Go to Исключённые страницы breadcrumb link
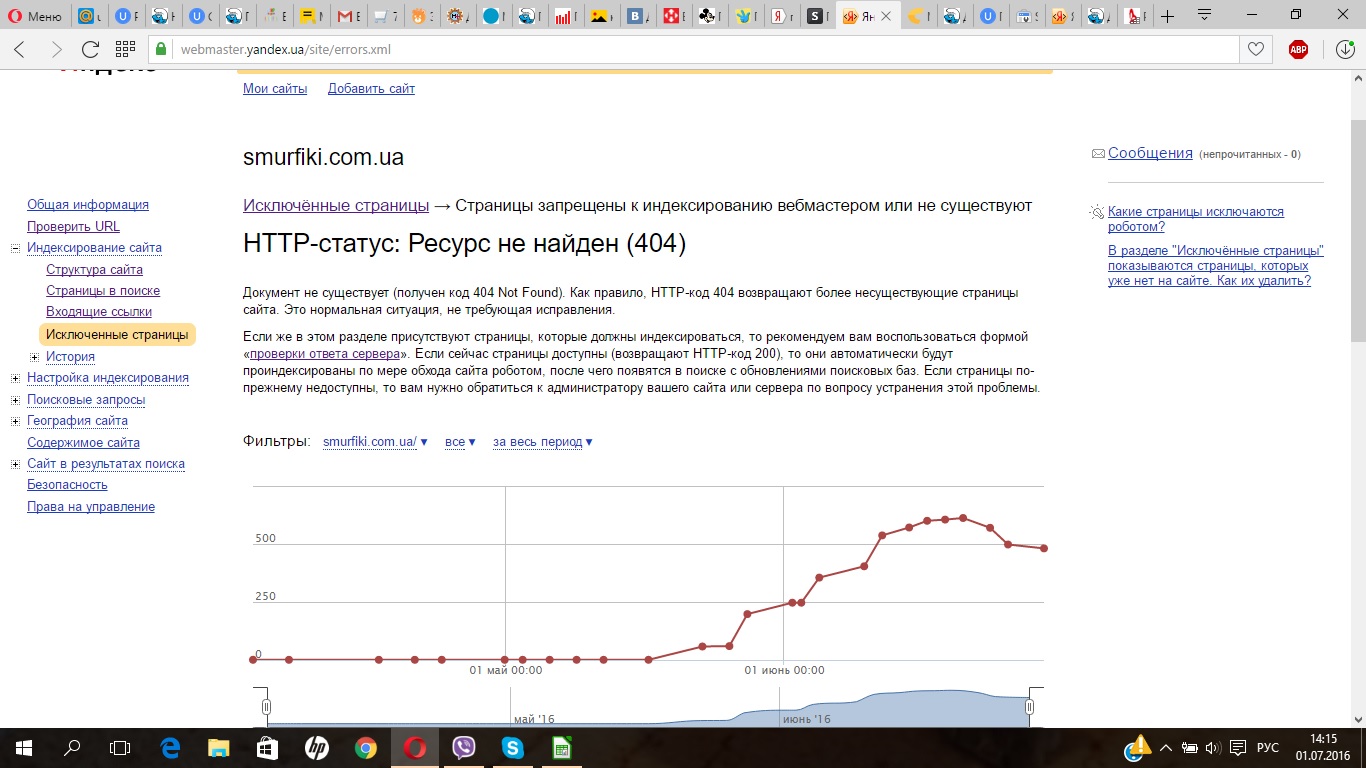This screenshot has height=768, width=1366. tap(336, 206)
